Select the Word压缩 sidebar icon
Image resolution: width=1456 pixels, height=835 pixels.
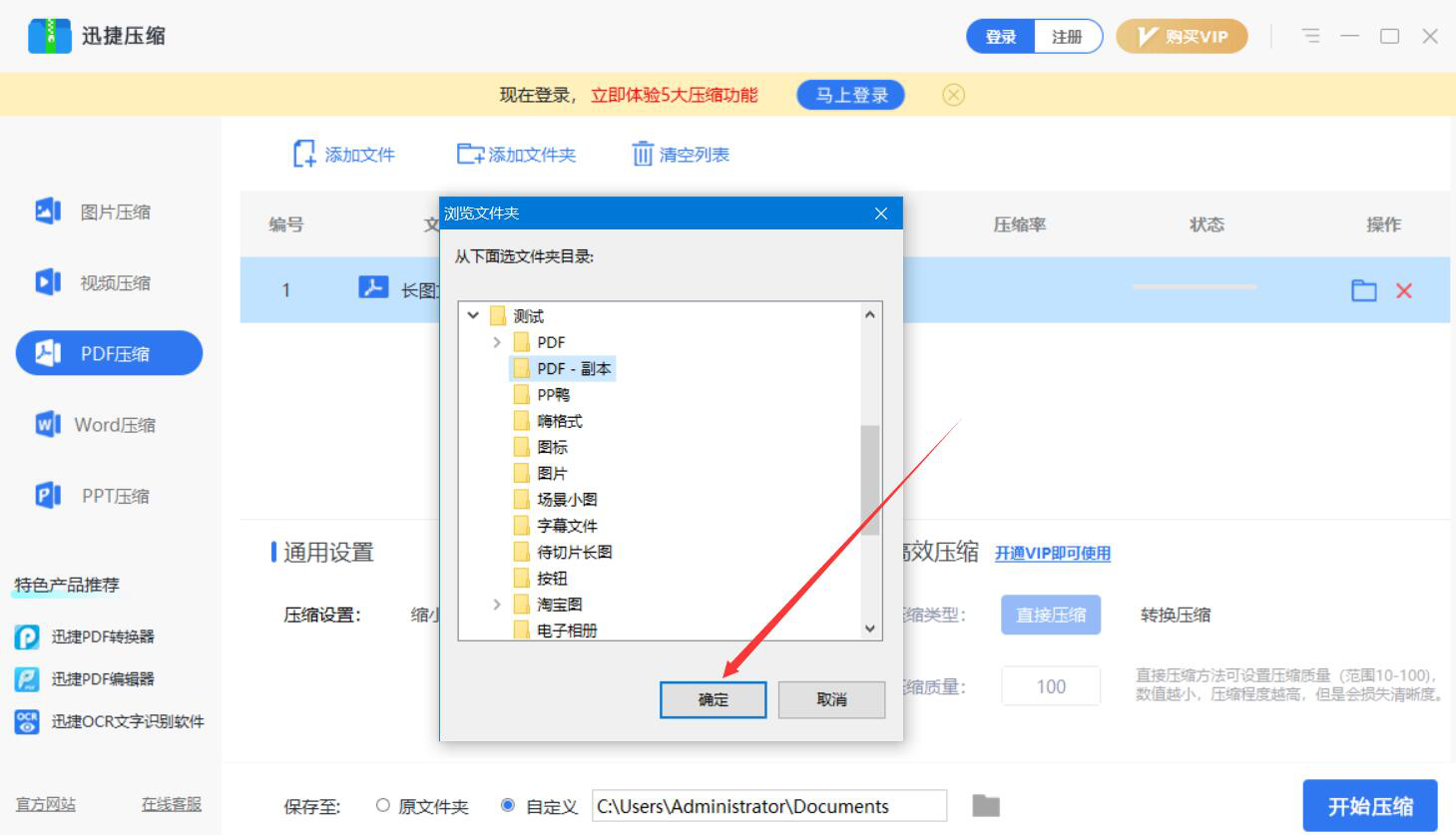(x=48, y=424)
